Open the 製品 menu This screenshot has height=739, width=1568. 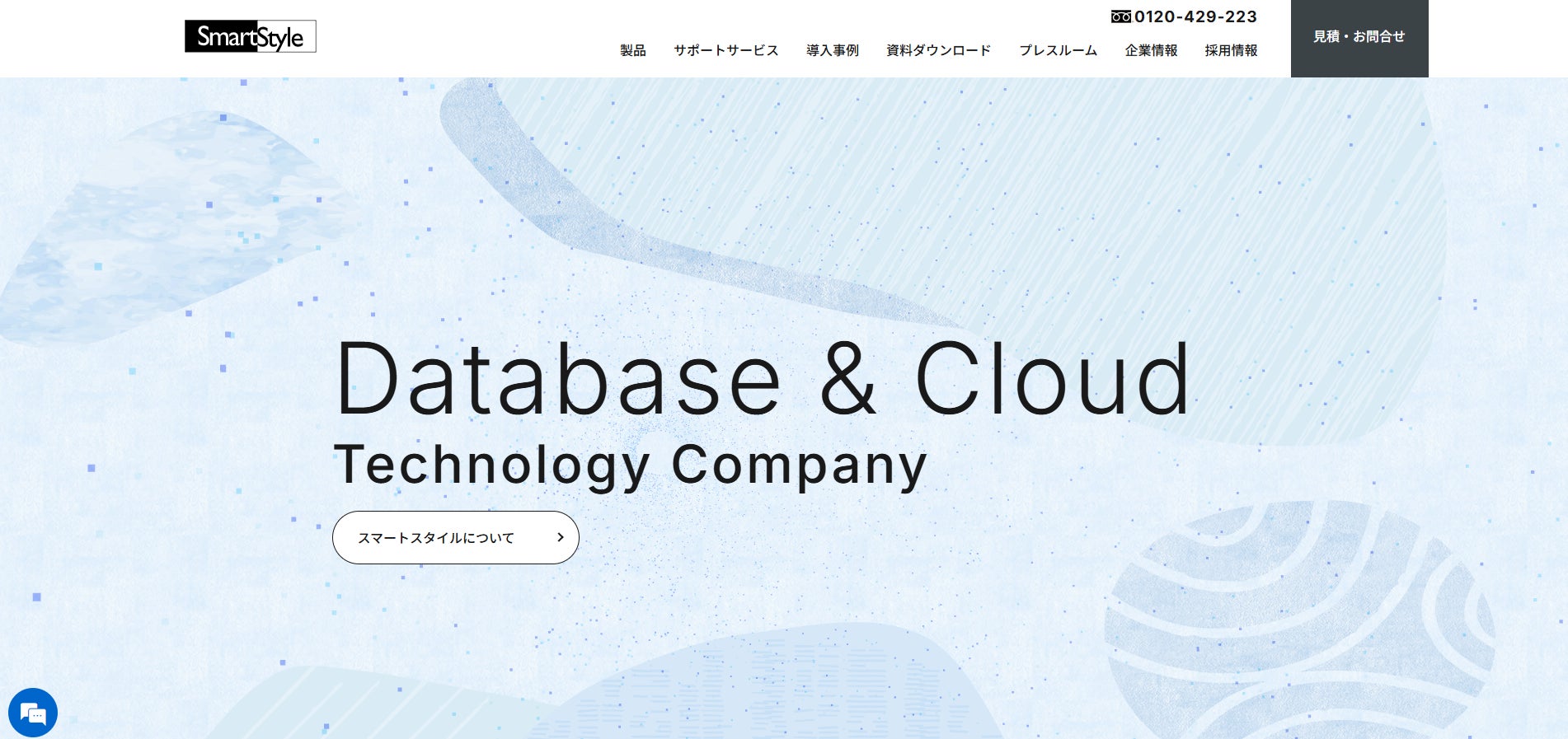[x=633, y=50]
